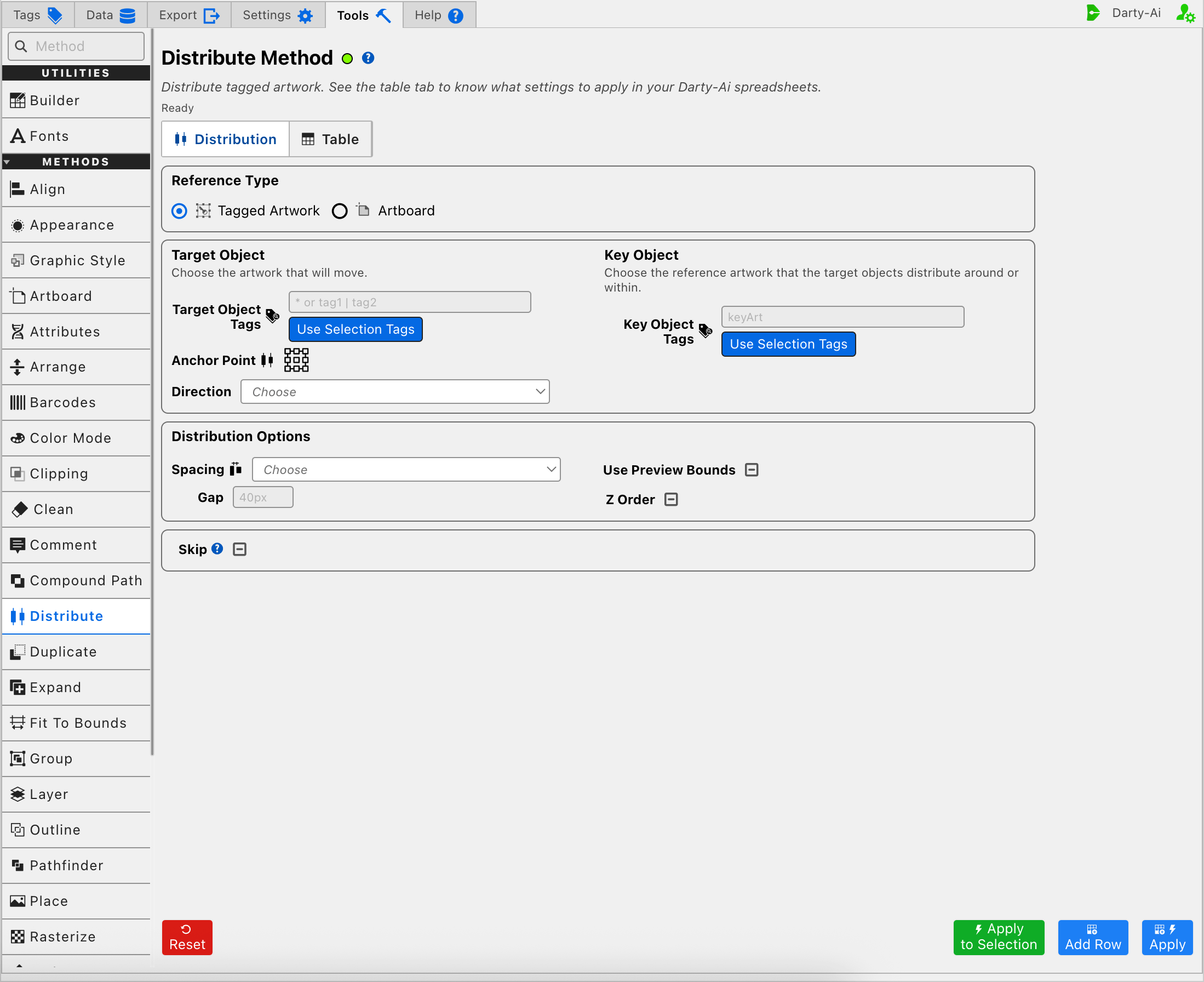
Task: Select the Appearance method
Action: pyautogui.click(x=76, y=225)
